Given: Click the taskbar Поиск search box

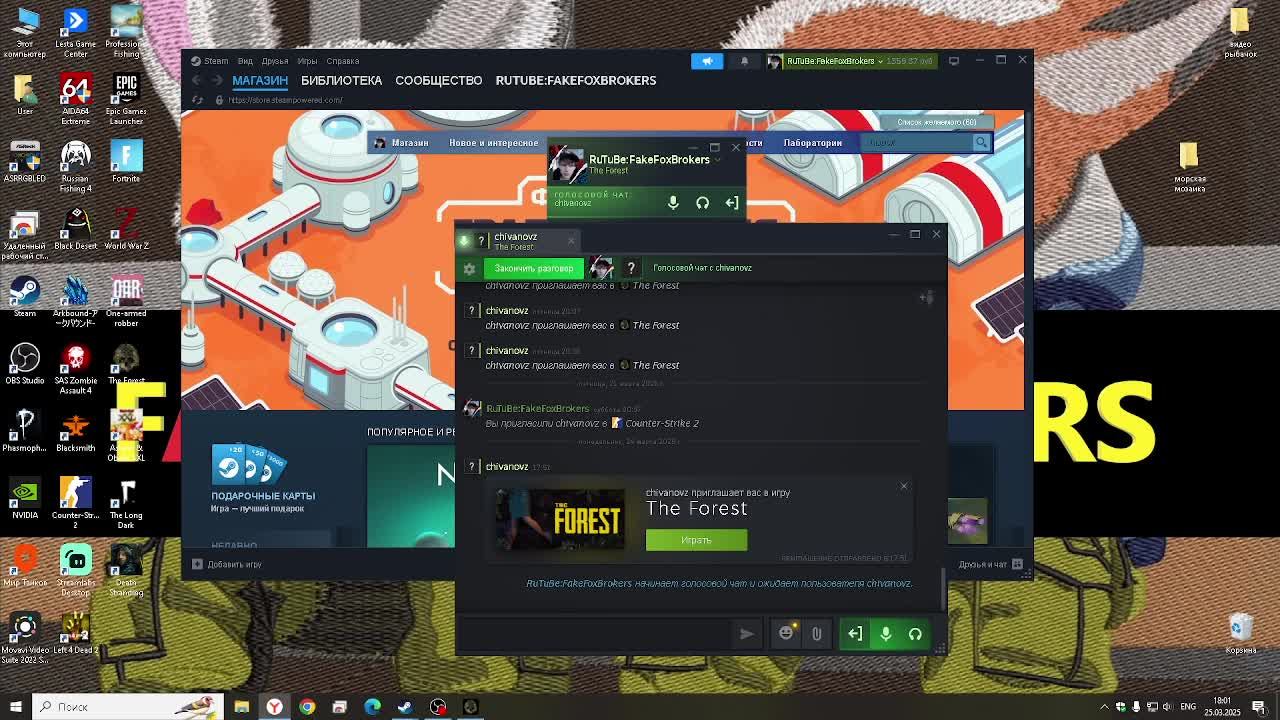Looking at the screenshot, I should tap(127, 706).
